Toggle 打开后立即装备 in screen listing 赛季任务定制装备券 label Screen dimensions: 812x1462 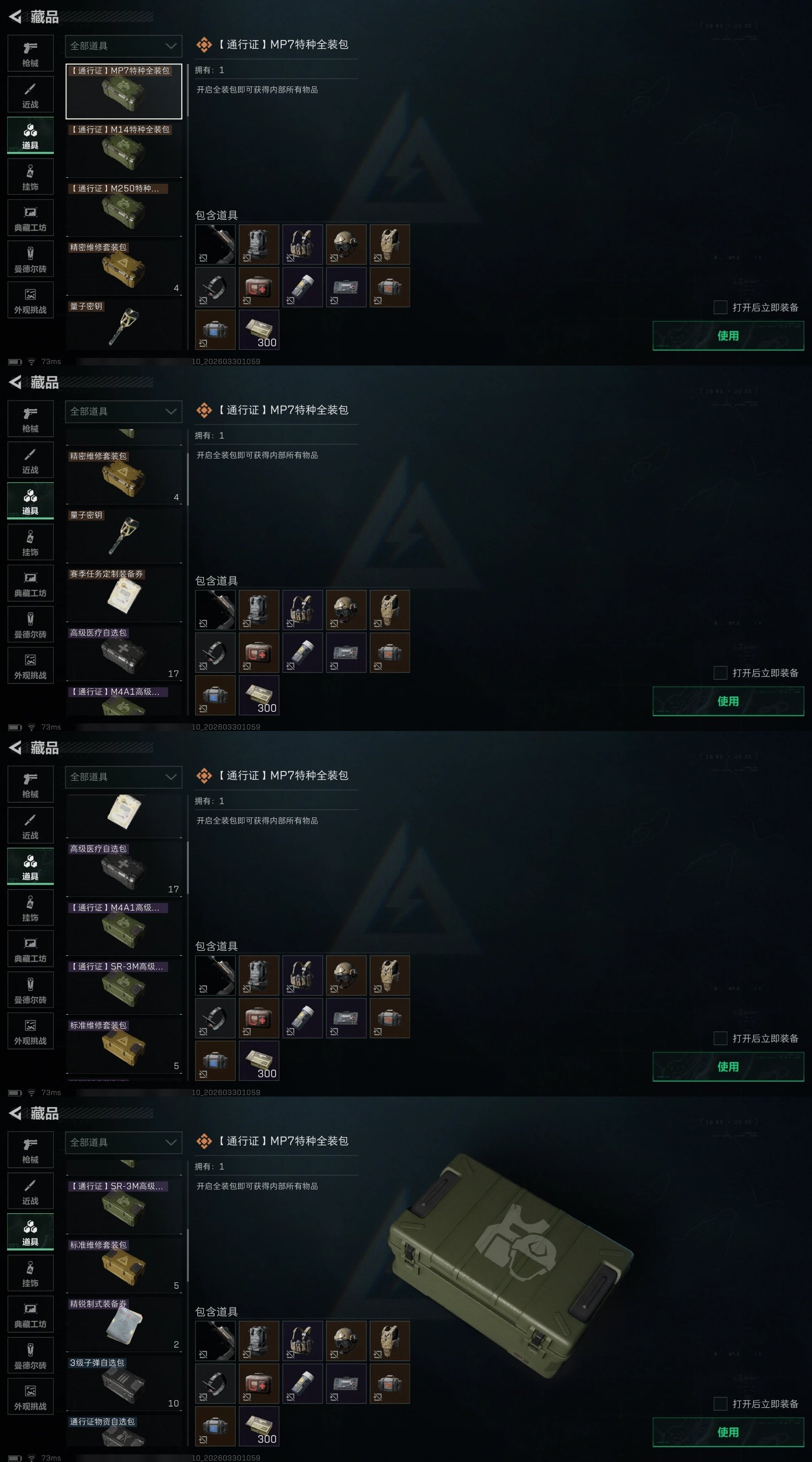point(720,673)
